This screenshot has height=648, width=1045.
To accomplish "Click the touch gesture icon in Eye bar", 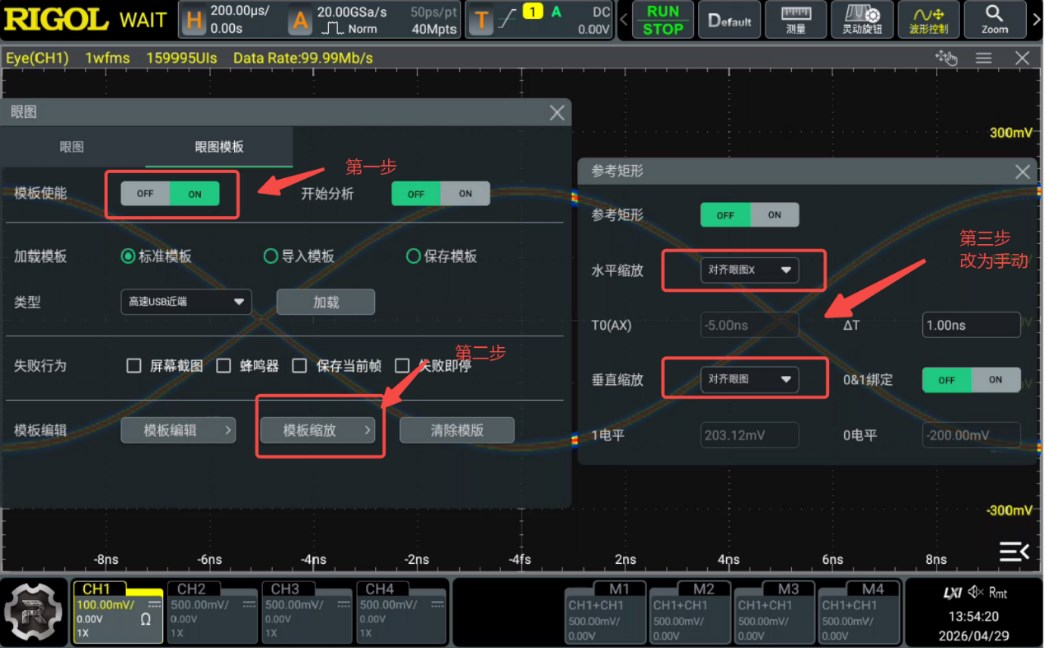I will pos(946,58).
